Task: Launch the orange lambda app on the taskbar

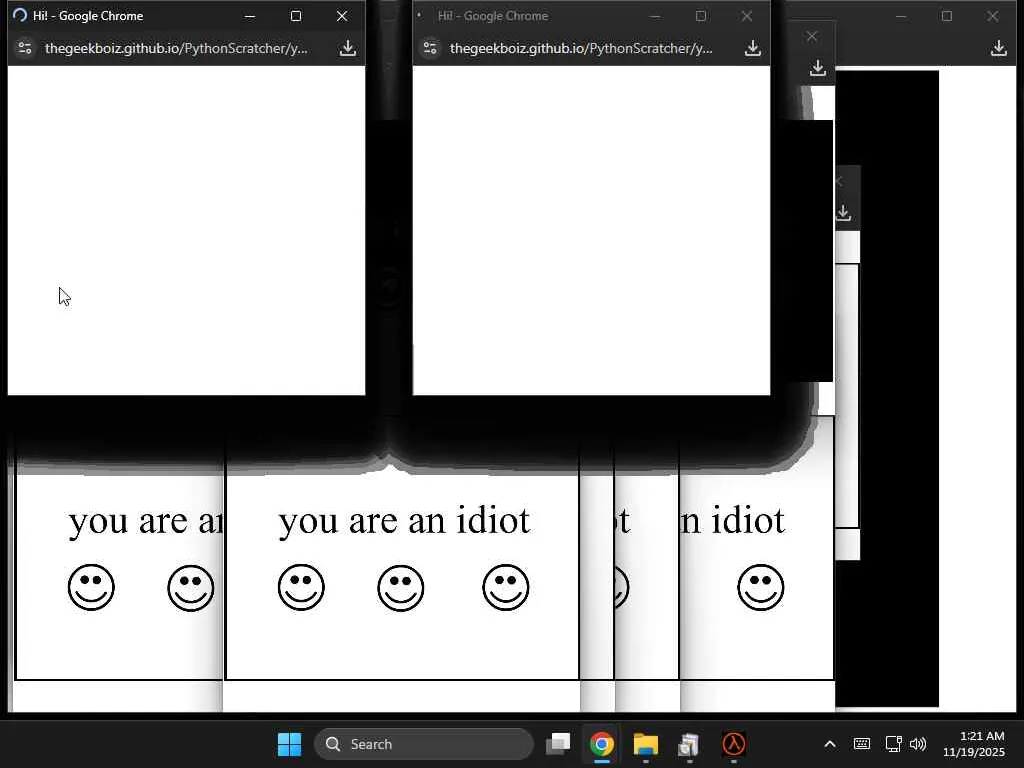Action: [x=734, y=744]
